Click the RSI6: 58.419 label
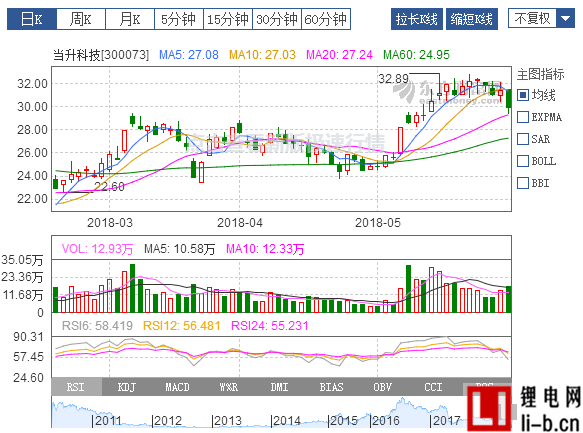Viewport: 583px width, 433px height. (97, 326)
